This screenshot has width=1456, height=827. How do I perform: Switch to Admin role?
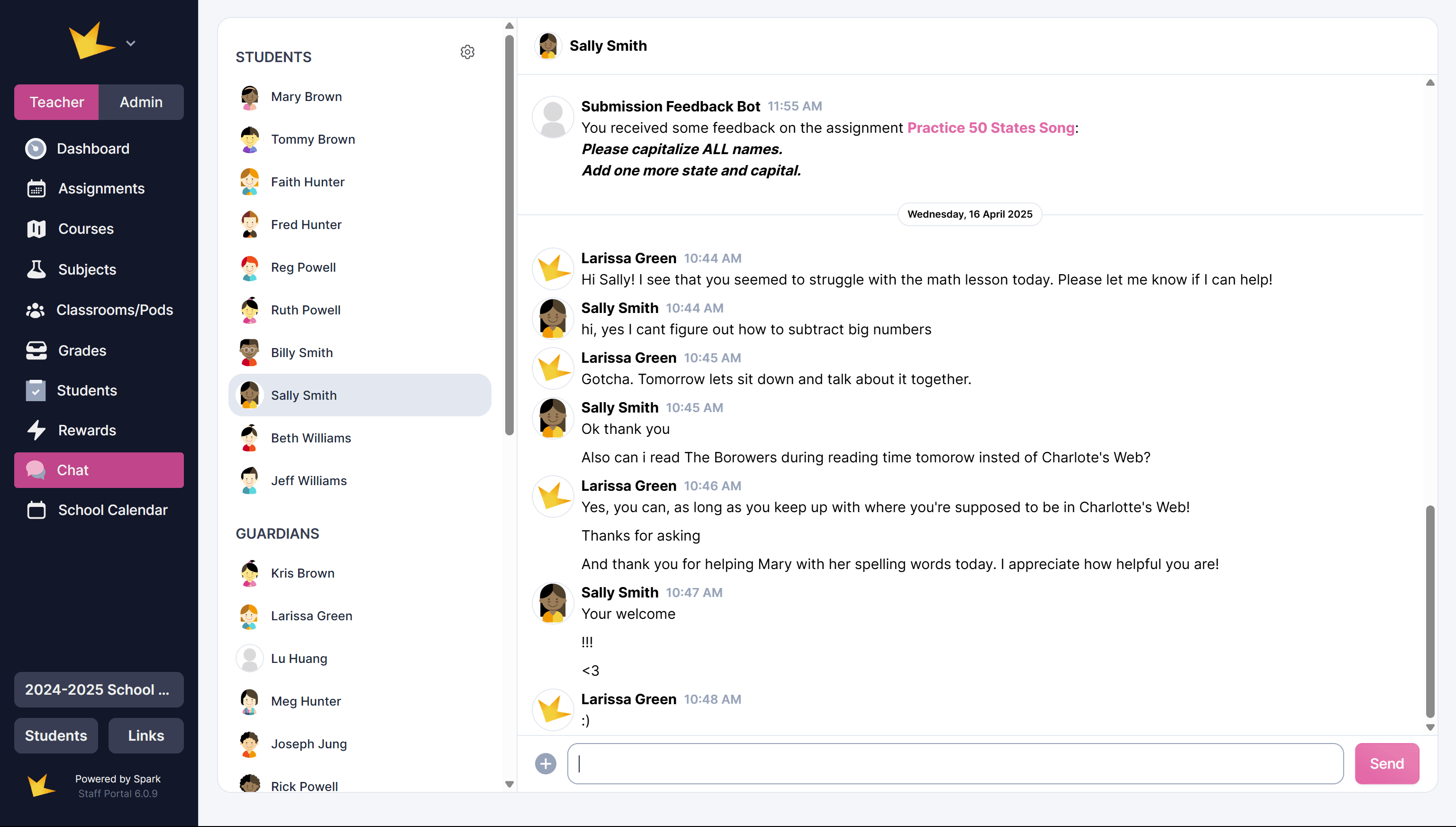(141, 102)
